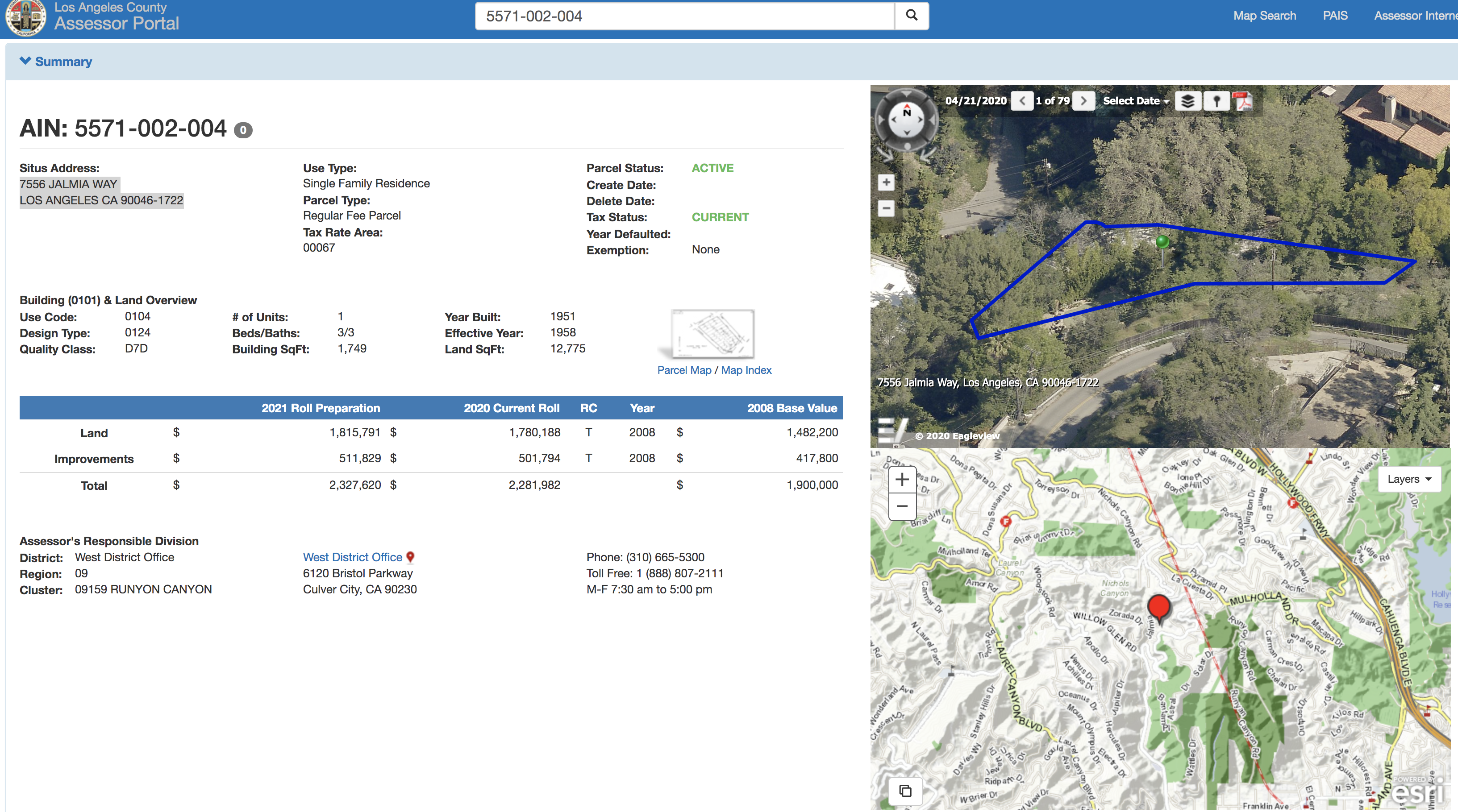Click the red location pin by West District Office

[410, 557]
